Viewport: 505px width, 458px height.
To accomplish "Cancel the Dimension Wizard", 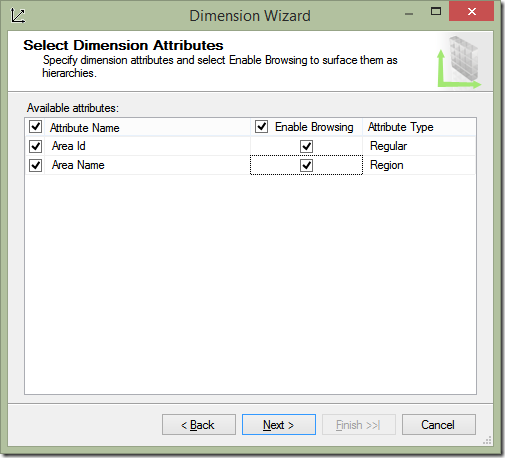I will click(439, 425).
